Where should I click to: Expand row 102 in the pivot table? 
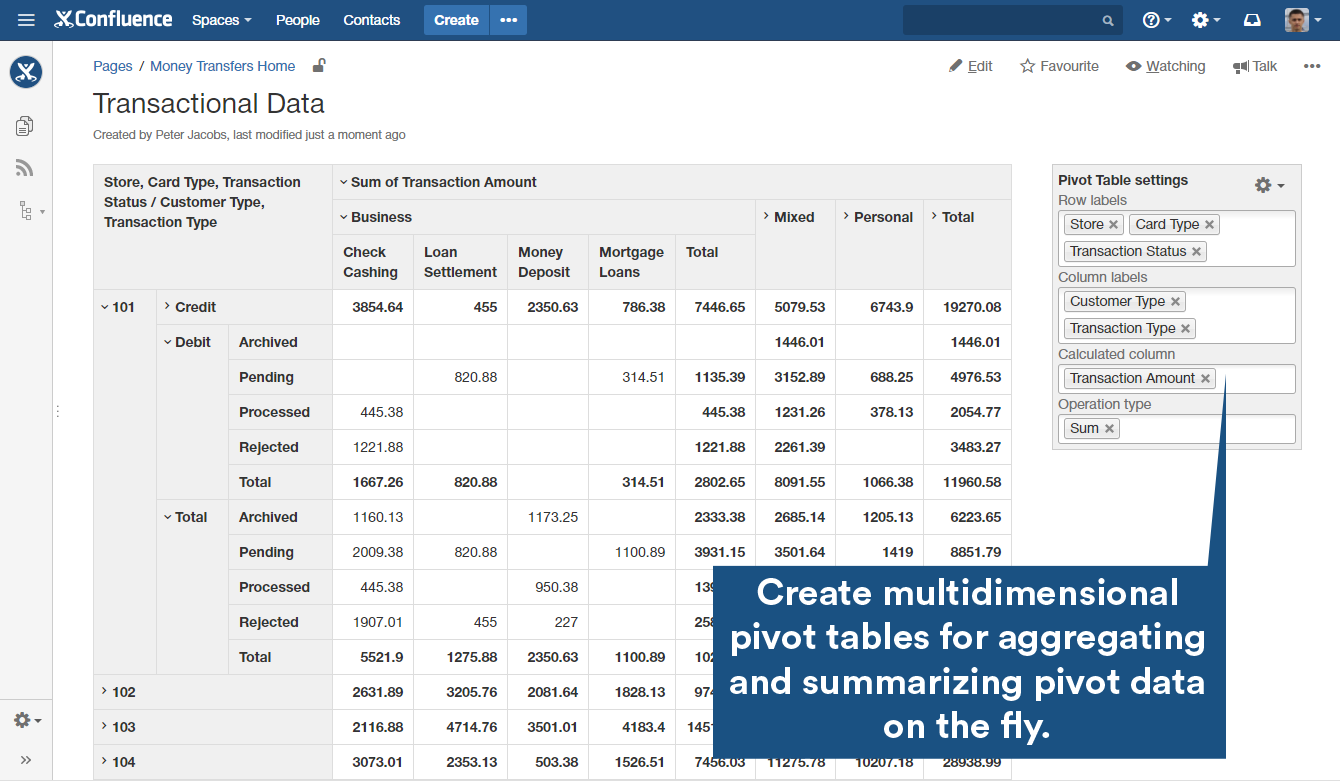[x=103, y=691]
